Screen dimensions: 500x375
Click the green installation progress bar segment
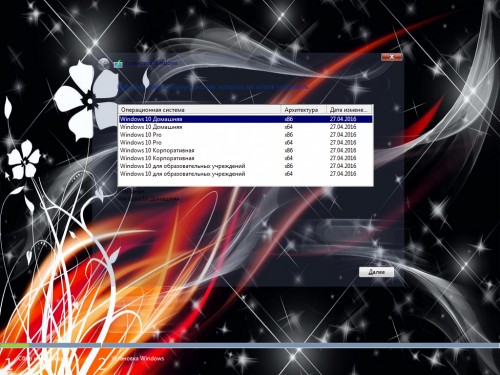pos(15,346)
